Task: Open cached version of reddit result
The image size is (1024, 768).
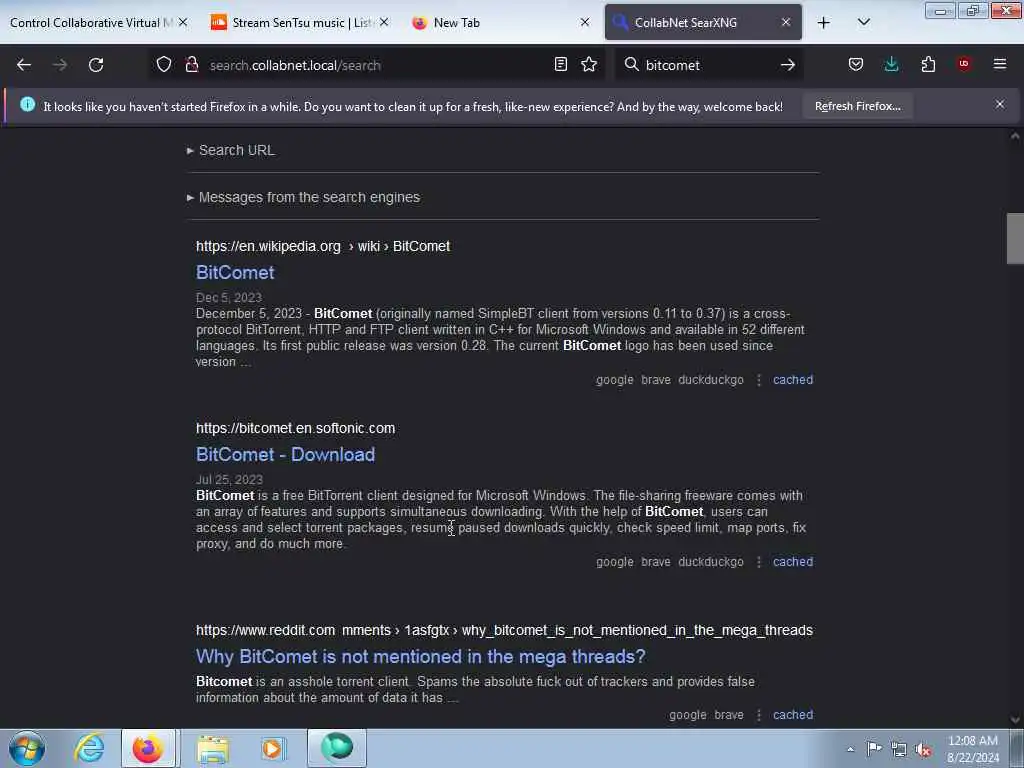Action: pyautogui.click(x=793, y=714)
